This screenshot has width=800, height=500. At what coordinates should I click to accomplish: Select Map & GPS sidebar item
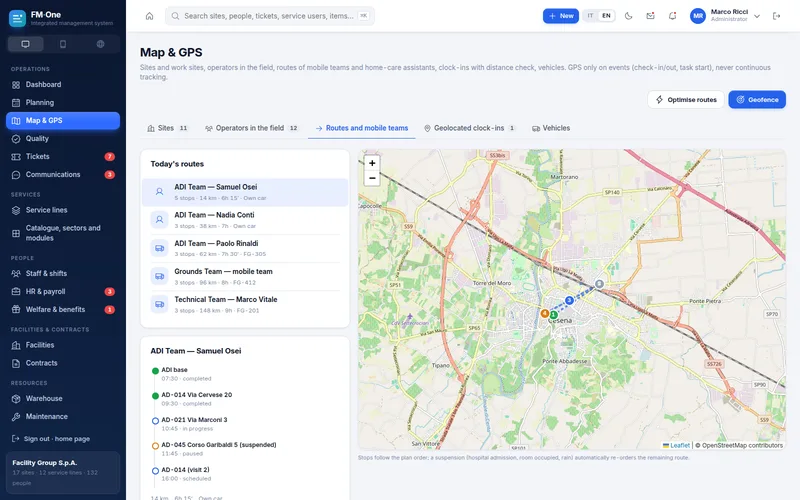pos(63,120)
